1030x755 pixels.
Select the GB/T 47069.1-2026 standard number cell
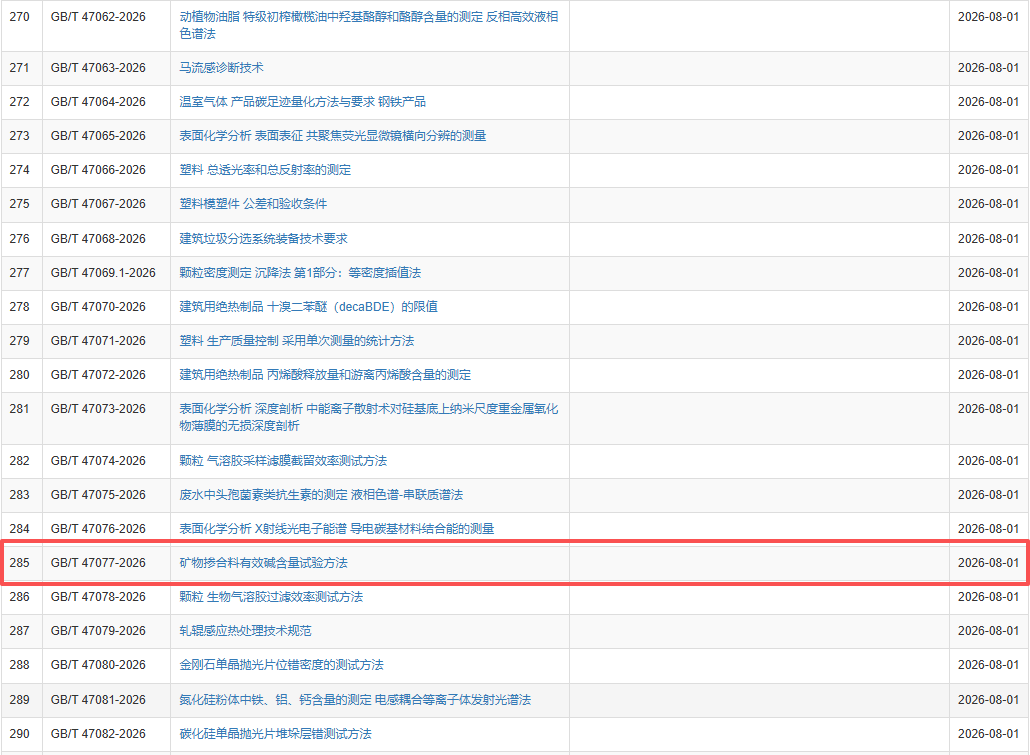(103, 273)
